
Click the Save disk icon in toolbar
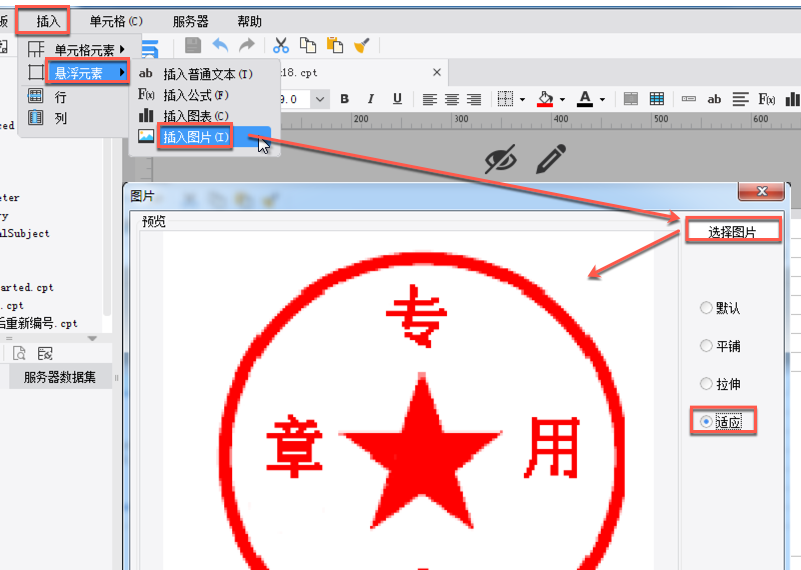pyautogui.click(x=193, y=45)
